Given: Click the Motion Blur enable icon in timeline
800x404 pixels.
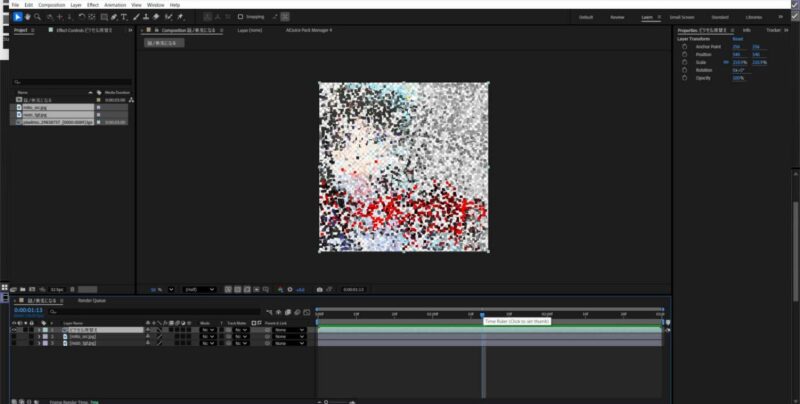Looking at the screenshot, I should pyautogui.click(x=297, y=312).
